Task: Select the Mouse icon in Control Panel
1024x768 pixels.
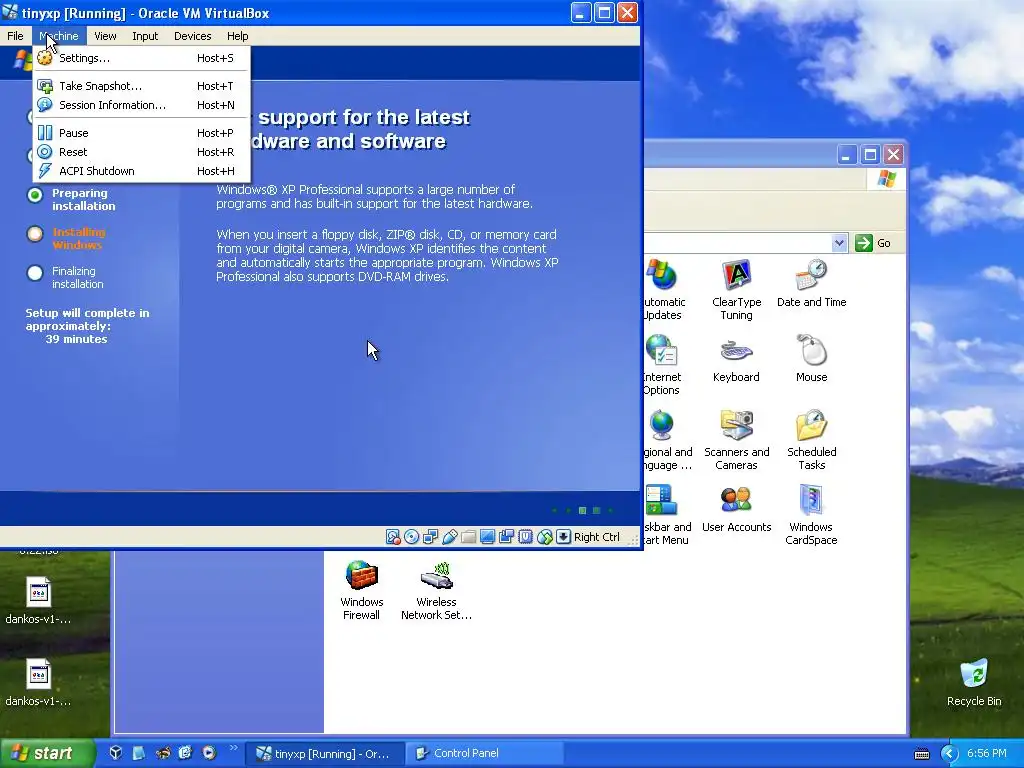Action: pyautogui.click(x=811, y=359)
